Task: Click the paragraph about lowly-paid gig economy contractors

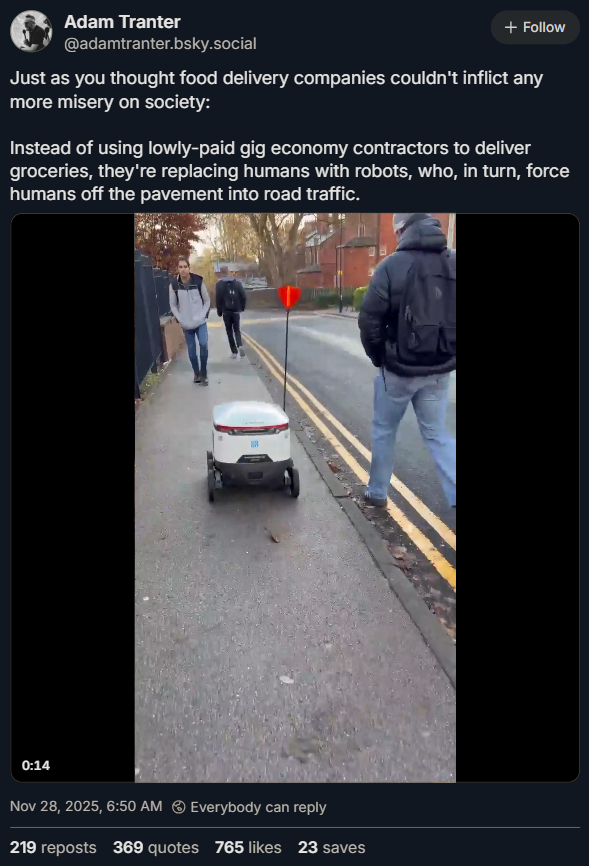Action: 290,171
